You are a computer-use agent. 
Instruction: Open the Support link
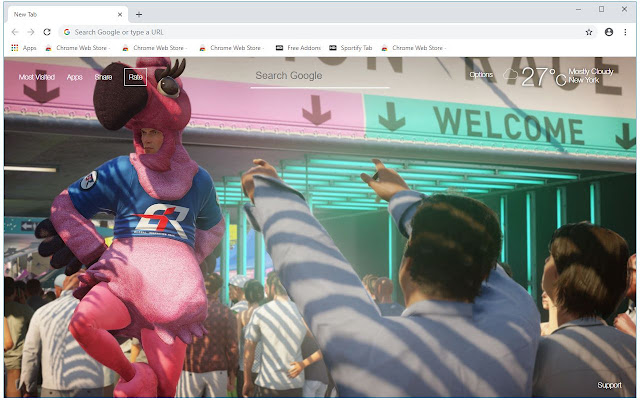609,385
